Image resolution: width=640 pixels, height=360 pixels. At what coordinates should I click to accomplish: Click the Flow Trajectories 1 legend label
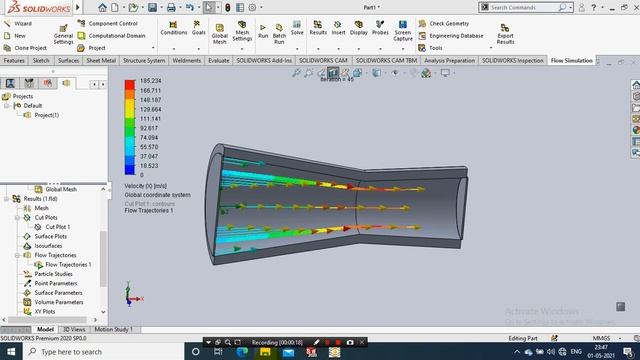(x=149, y=211)
